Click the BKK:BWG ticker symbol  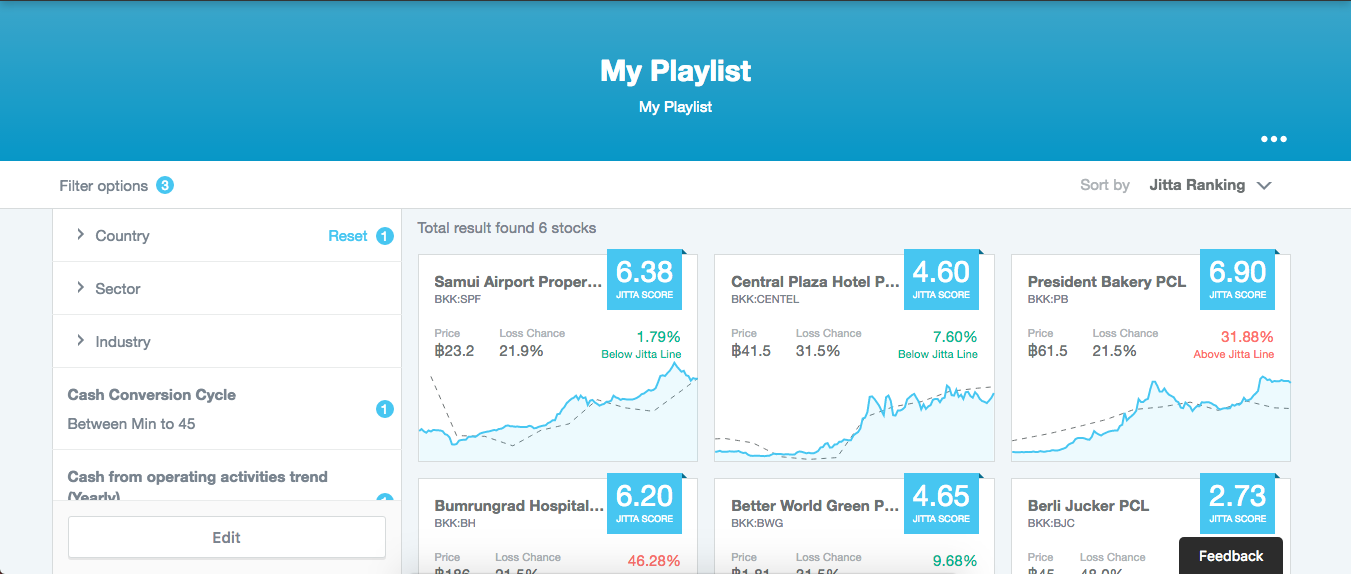click(757, 523)
